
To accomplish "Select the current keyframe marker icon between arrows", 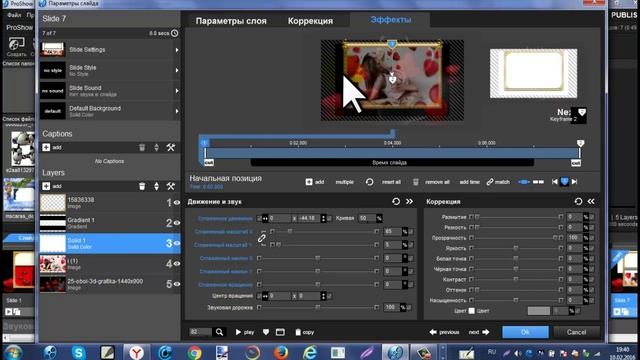I will click(564, 182).
